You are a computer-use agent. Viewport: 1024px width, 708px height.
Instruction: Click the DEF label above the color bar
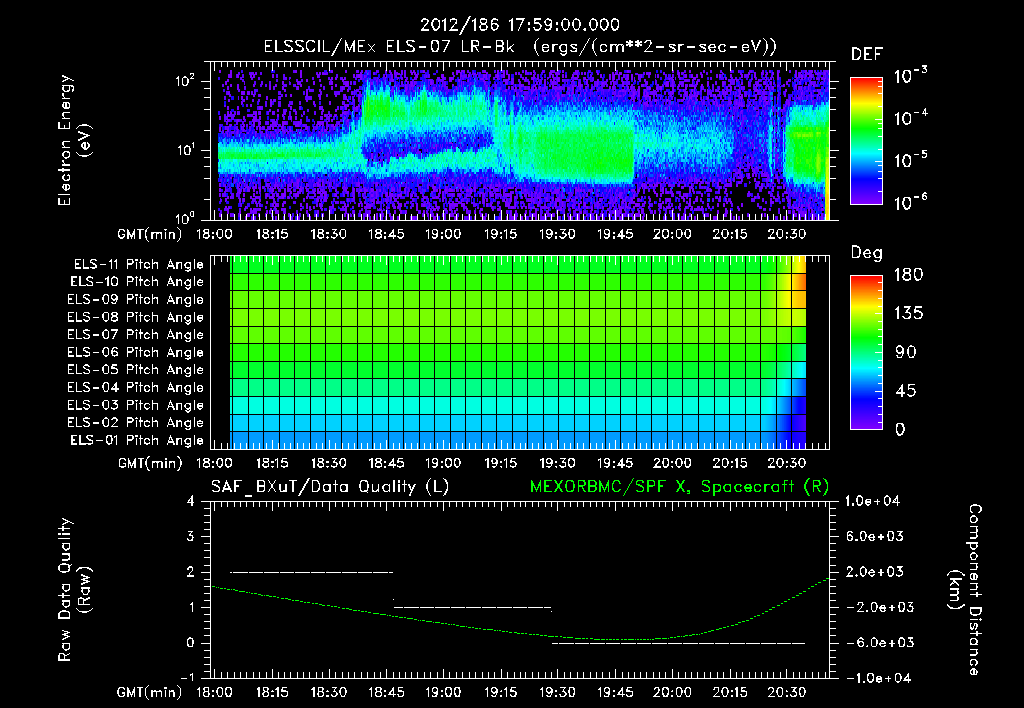[x=867, y=55]
